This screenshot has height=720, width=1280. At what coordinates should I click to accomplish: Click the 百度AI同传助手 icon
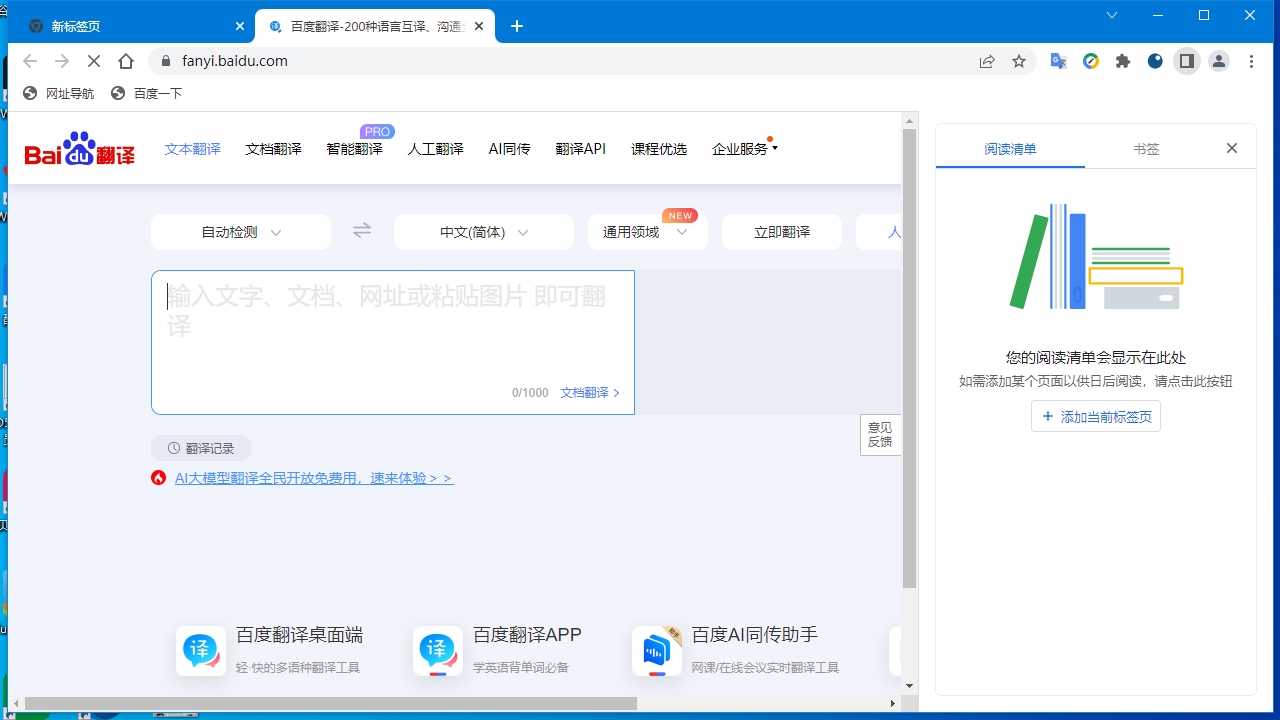coord(657,651)
